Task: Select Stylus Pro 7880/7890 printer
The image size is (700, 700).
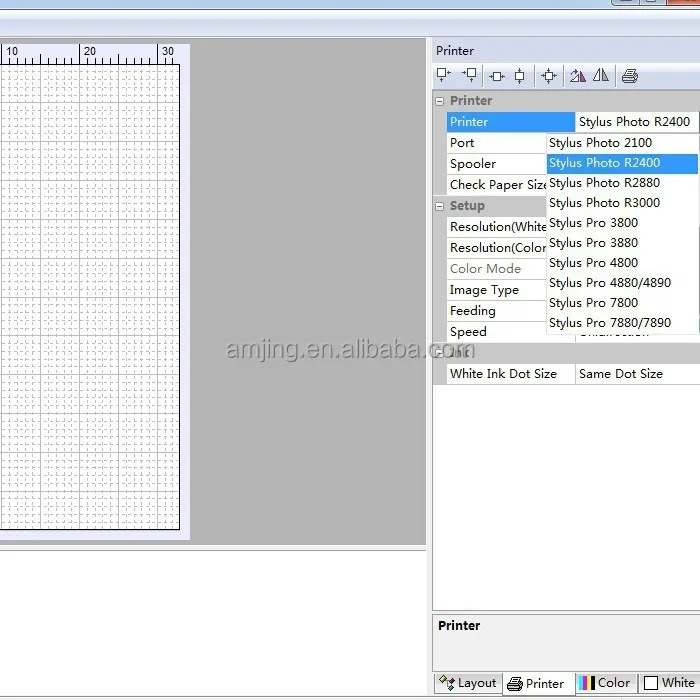Action: tap(622, 323)
